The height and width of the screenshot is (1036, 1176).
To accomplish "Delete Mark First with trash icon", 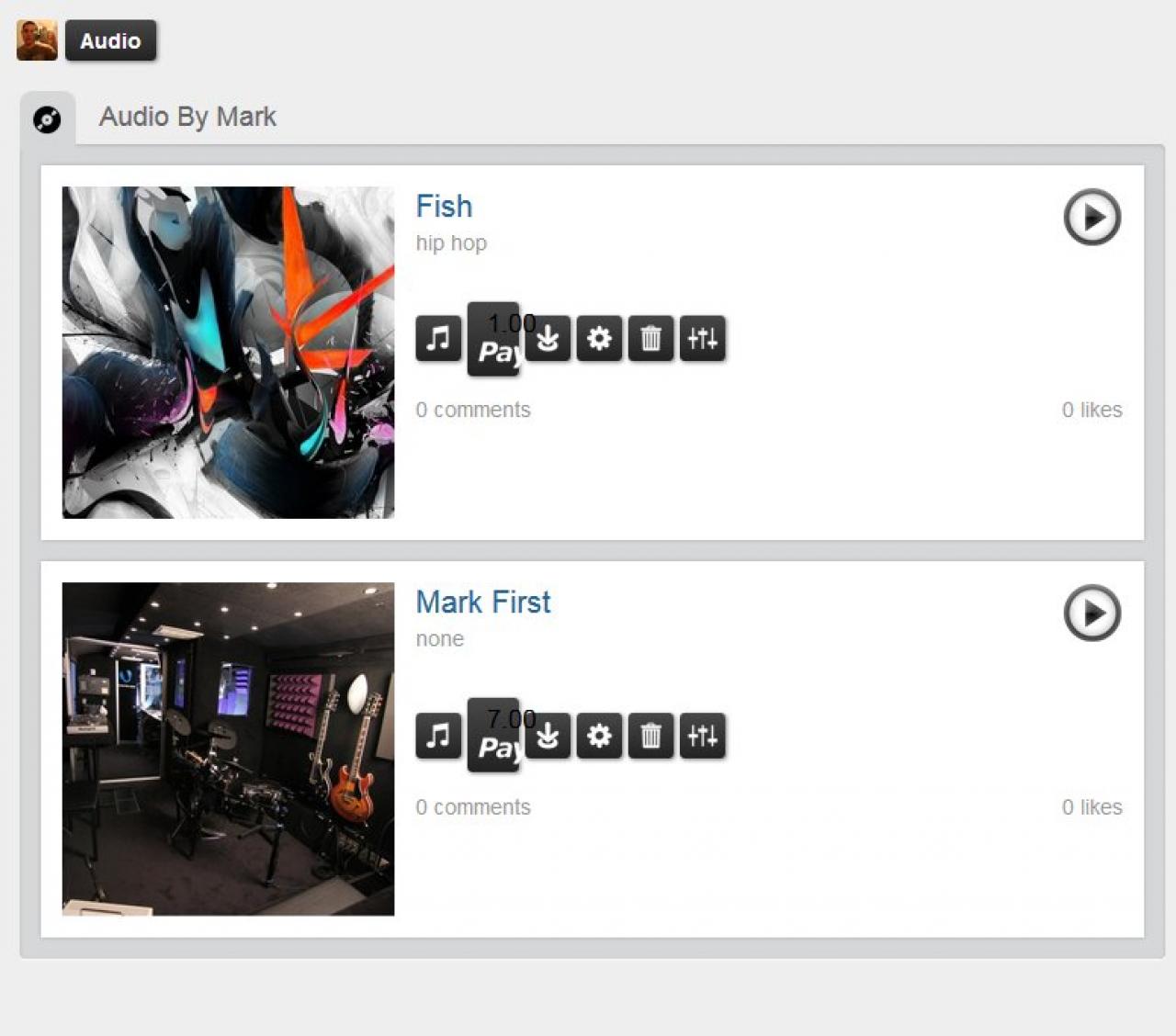I will pyautogui.click(x=650, y=736).
